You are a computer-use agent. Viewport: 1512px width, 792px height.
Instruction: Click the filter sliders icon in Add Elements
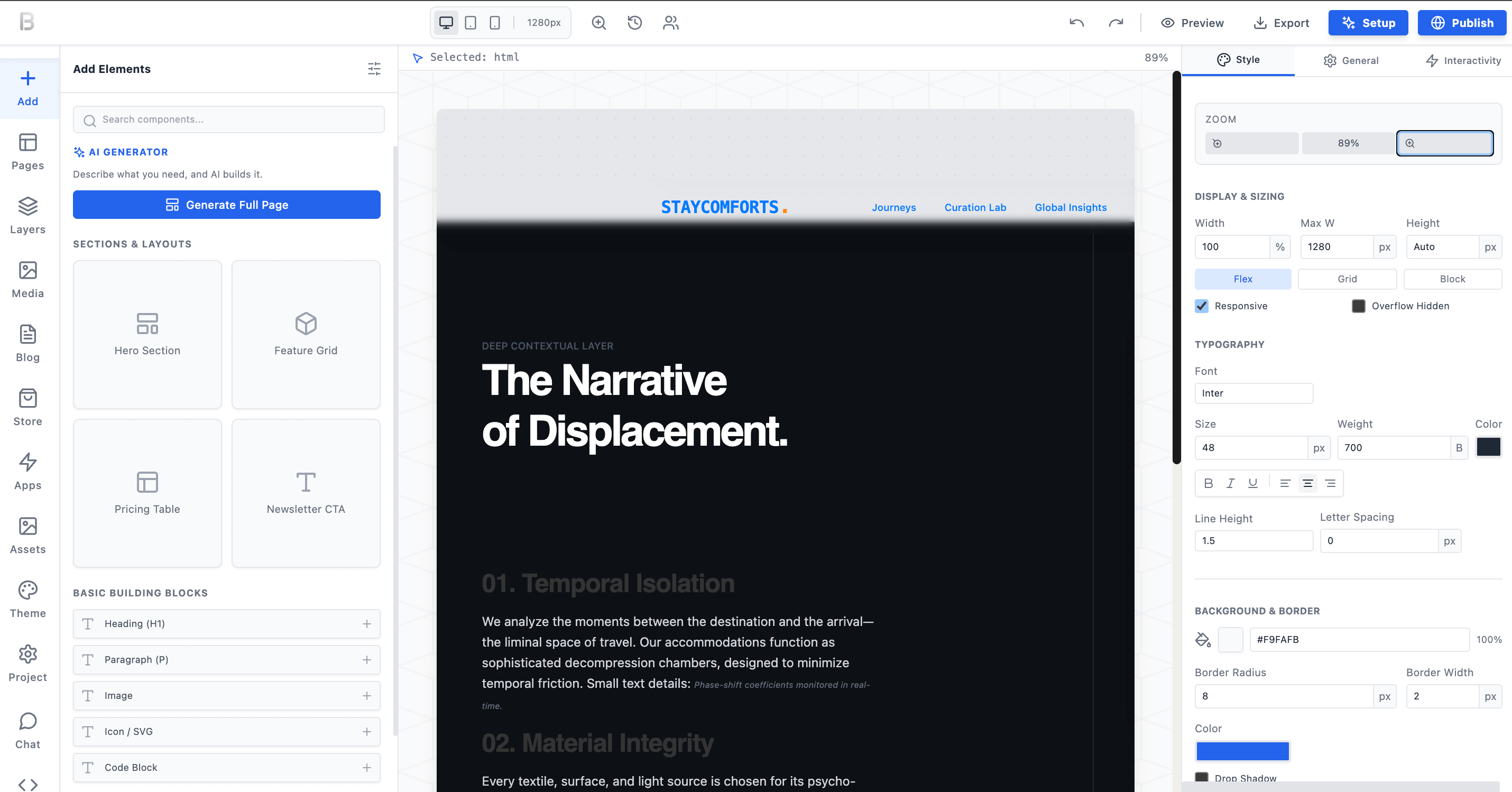[x=374, y=69]
